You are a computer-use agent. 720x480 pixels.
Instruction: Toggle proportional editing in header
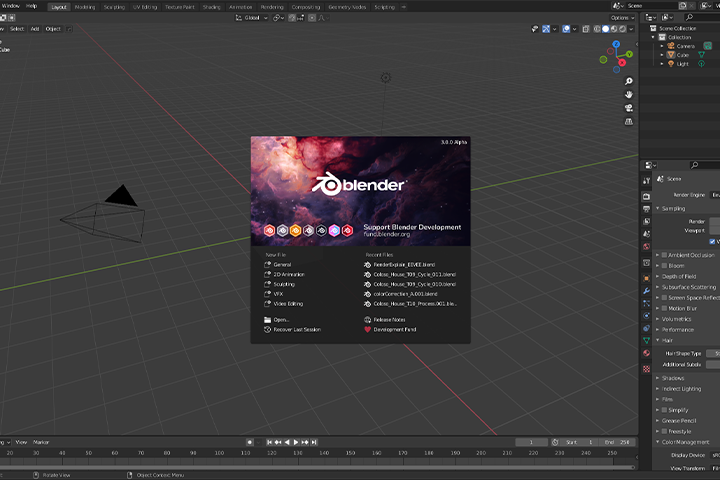click(x=312, y=18)
